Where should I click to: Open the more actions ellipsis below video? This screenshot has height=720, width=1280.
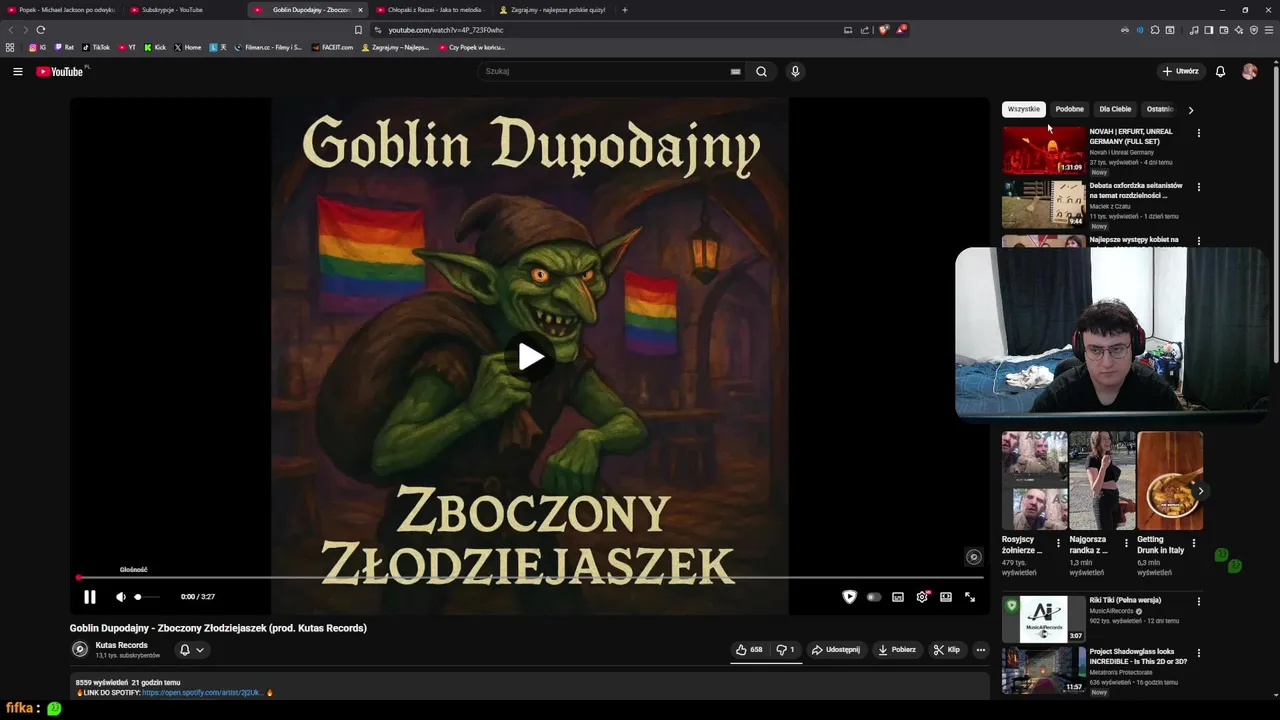click(980, 649)
